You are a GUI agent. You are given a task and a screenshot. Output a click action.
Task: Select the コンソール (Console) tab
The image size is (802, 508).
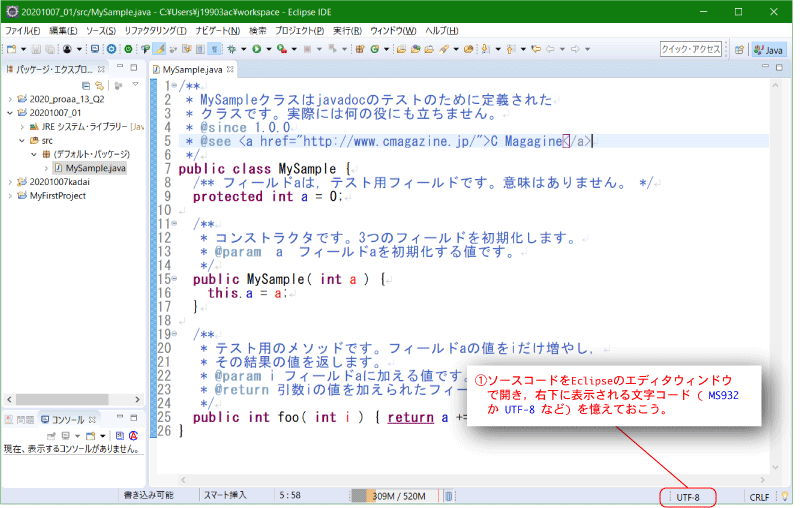click(x=68, y=419)
